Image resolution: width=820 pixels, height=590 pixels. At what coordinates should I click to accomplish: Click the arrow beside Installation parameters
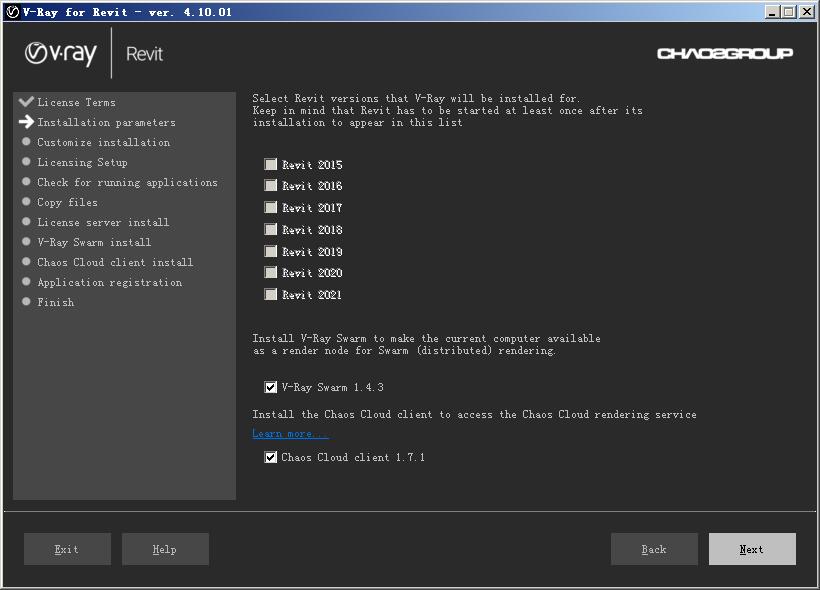pos(26,122)
